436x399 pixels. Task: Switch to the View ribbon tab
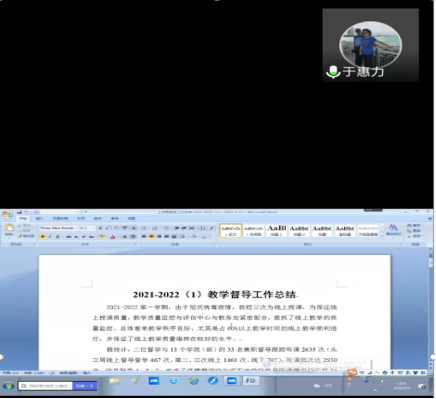[x=131, y=219]
